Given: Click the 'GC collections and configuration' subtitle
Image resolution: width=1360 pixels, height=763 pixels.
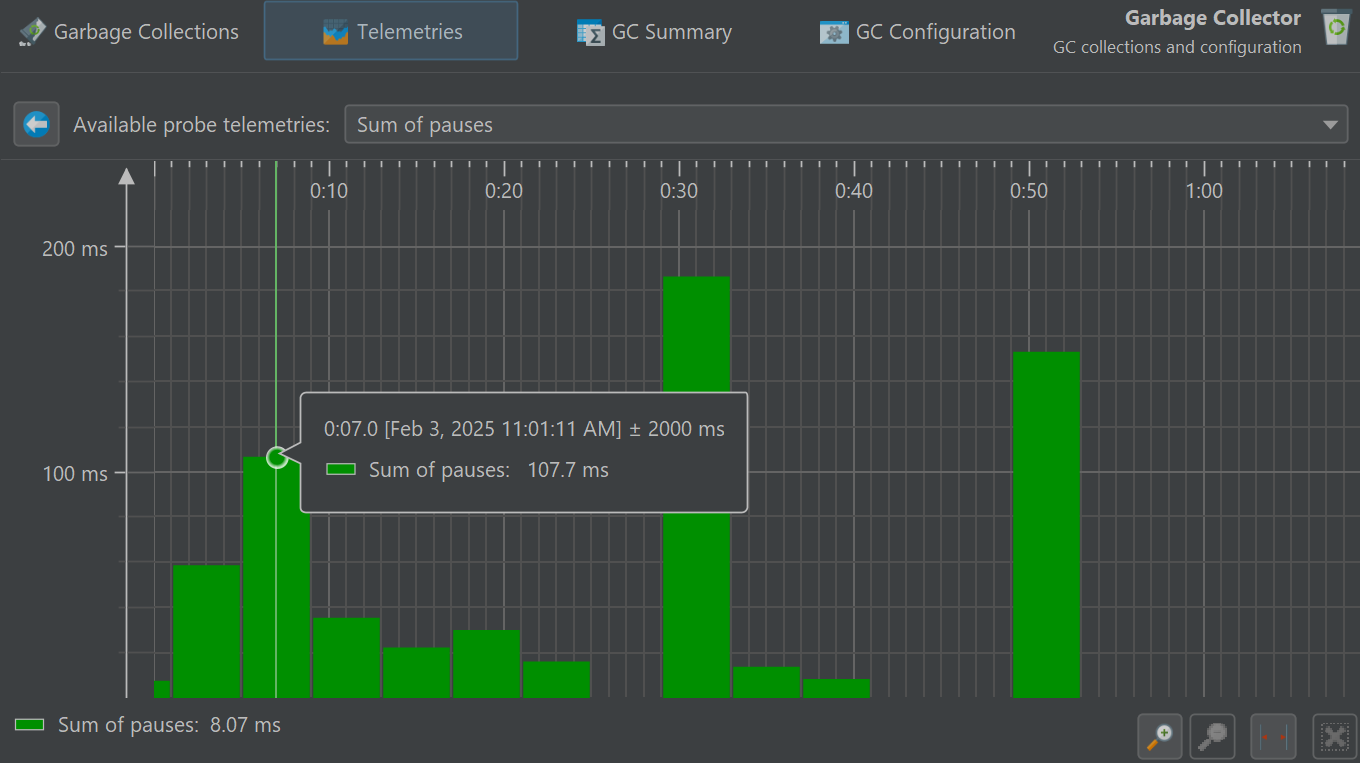Looking at the screenshot, I should click(x=1177, y=47).
